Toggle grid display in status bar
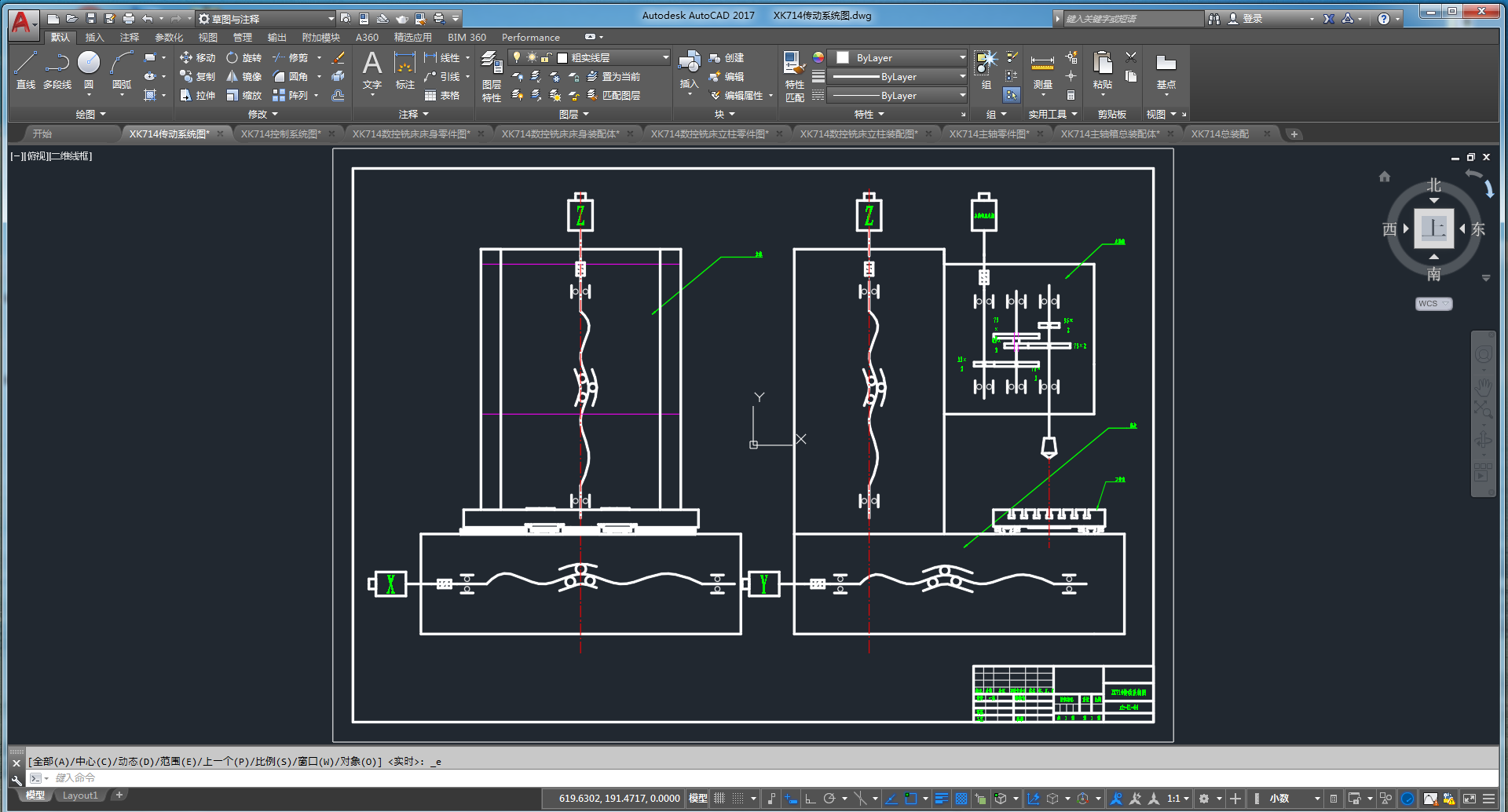This screenshot has width=1508, height=812. [719, 799]
